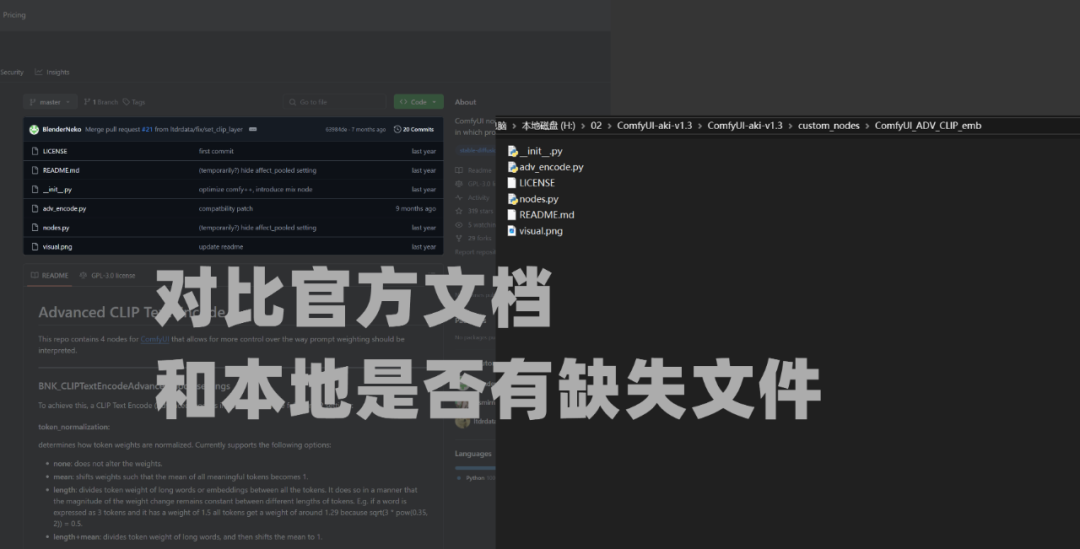Select nodes.py icon in the Explorer window
Image resolution: width=1080 pixels, height=549 pixels.
point(512,199)
